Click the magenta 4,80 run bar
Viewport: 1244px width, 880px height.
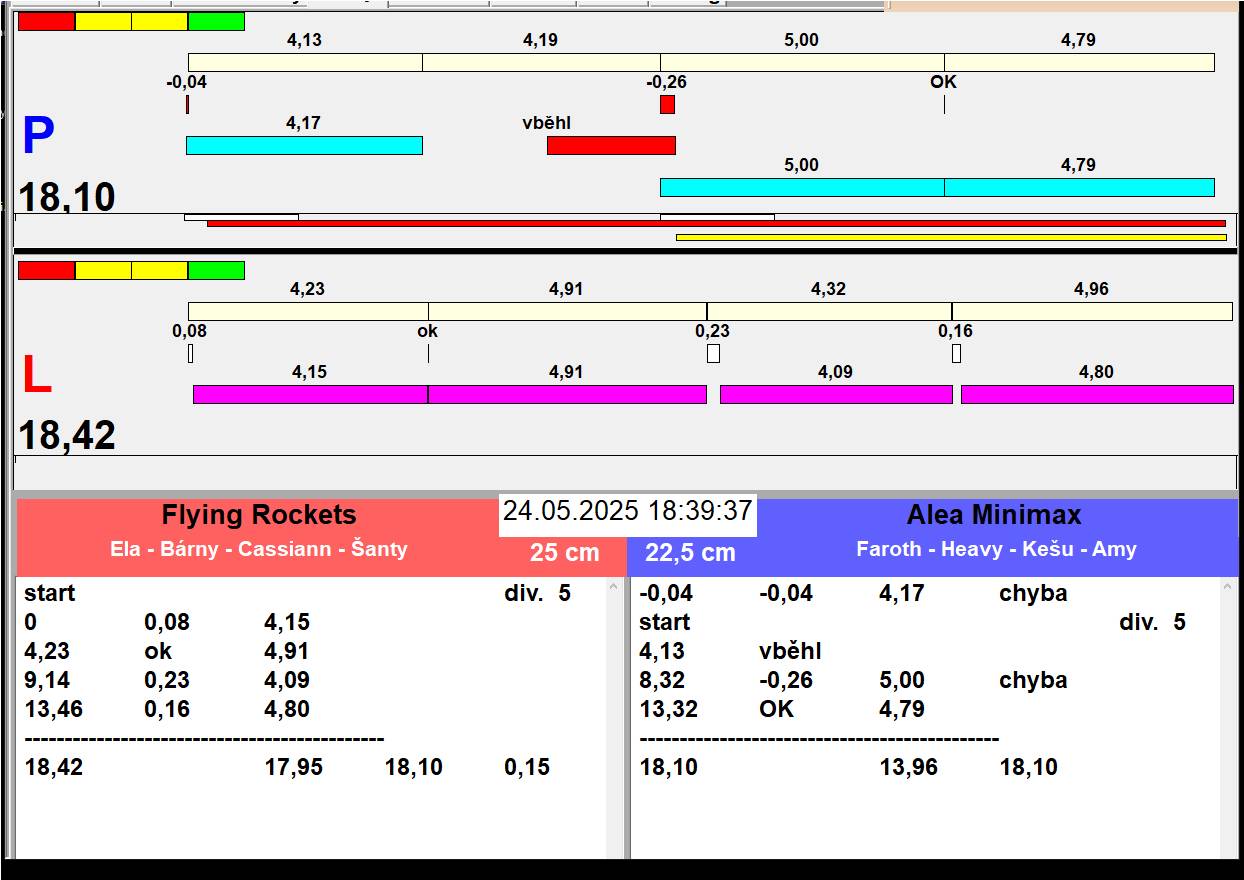[x=1097, y=394]
